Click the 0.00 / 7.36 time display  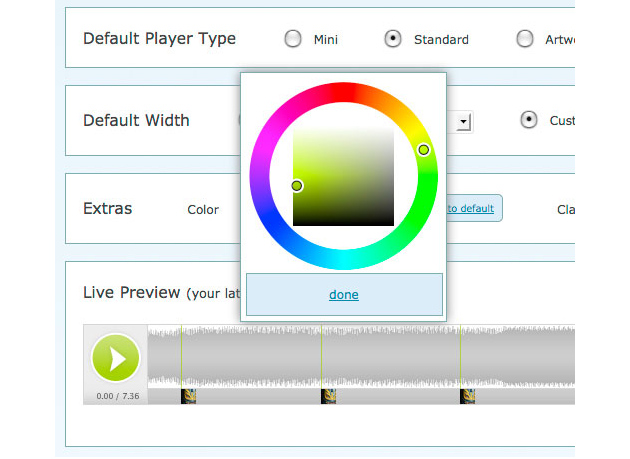pos(118,396)
